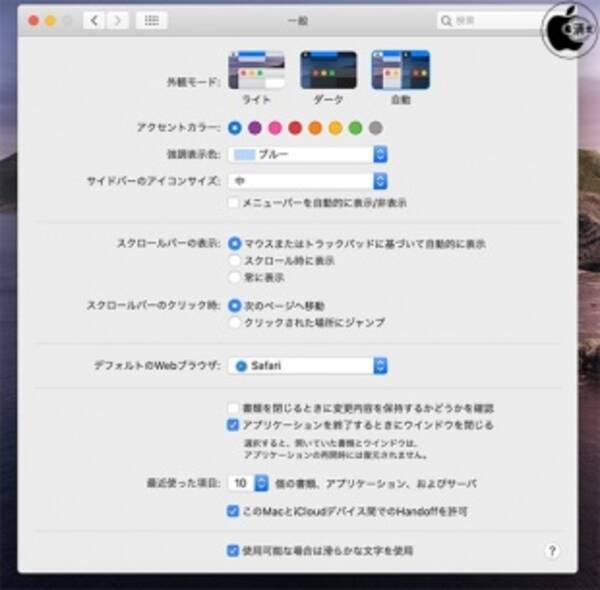Choose the graphite accent color
Viewport: 600px width, 590px height.
[376, 128]
